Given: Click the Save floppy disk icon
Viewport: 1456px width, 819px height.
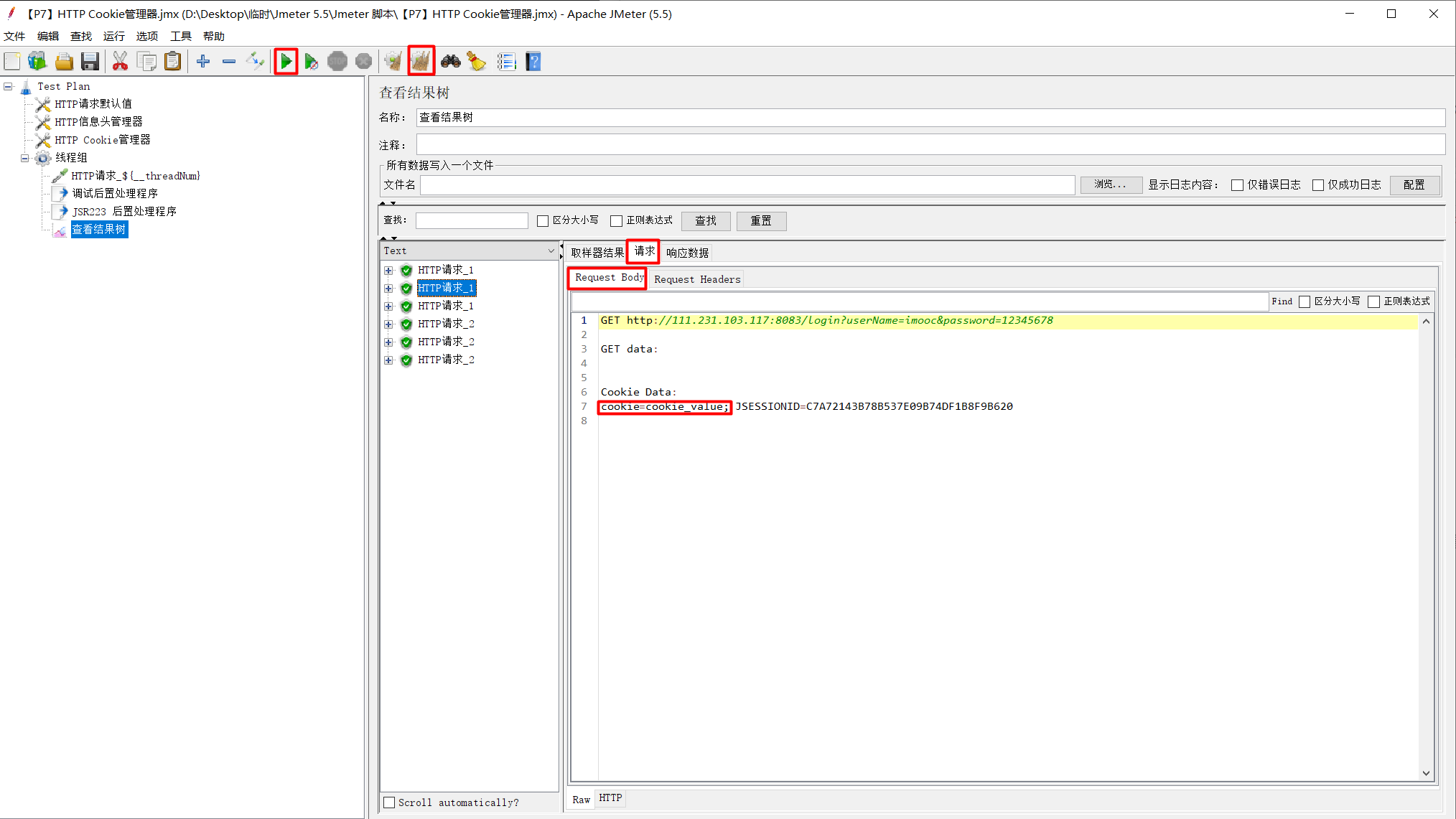Looking at the screenshot, I should (x=90, y=62).
